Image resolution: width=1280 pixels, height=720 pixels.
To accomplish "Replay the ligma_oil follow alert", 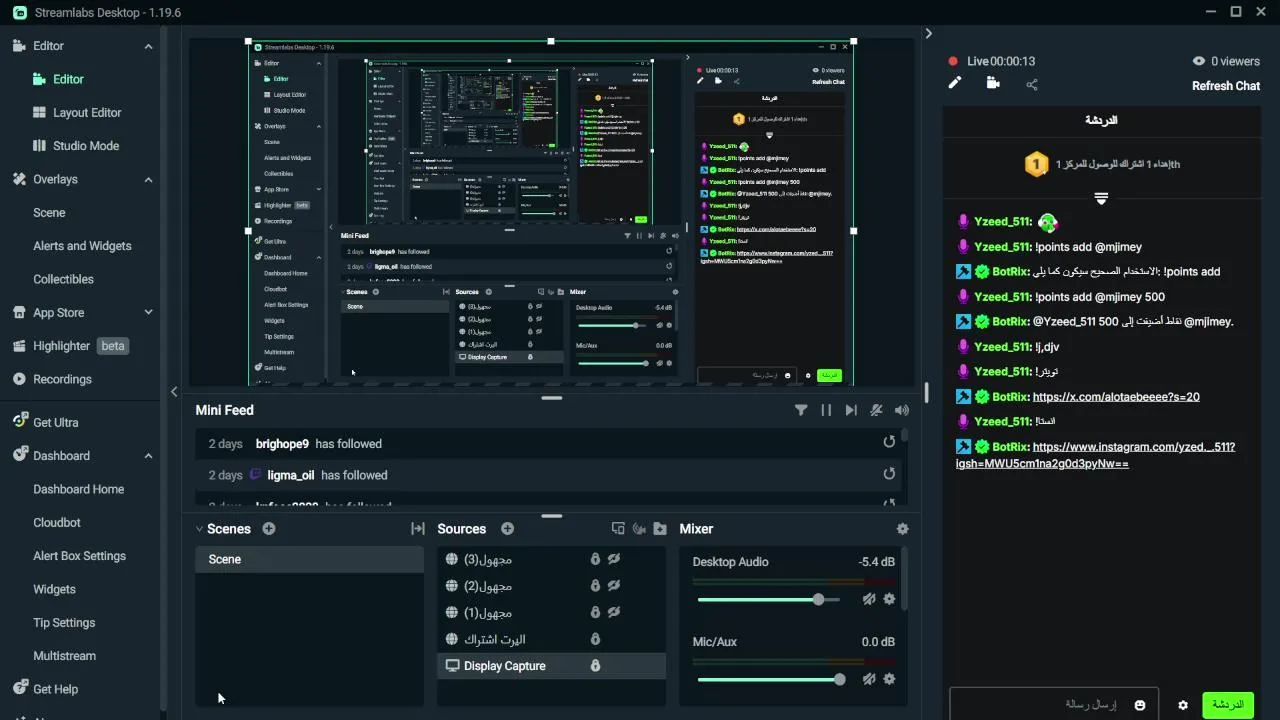I will point(889,475).
